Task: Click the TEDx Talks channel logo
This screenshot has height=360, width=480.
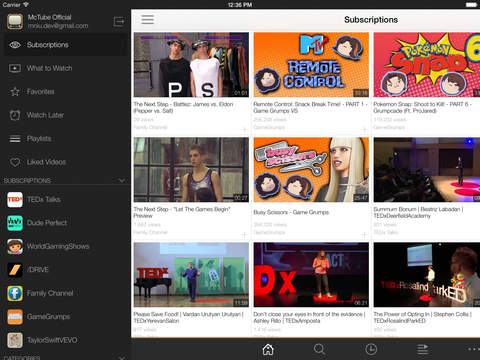Action: (15, 199)
